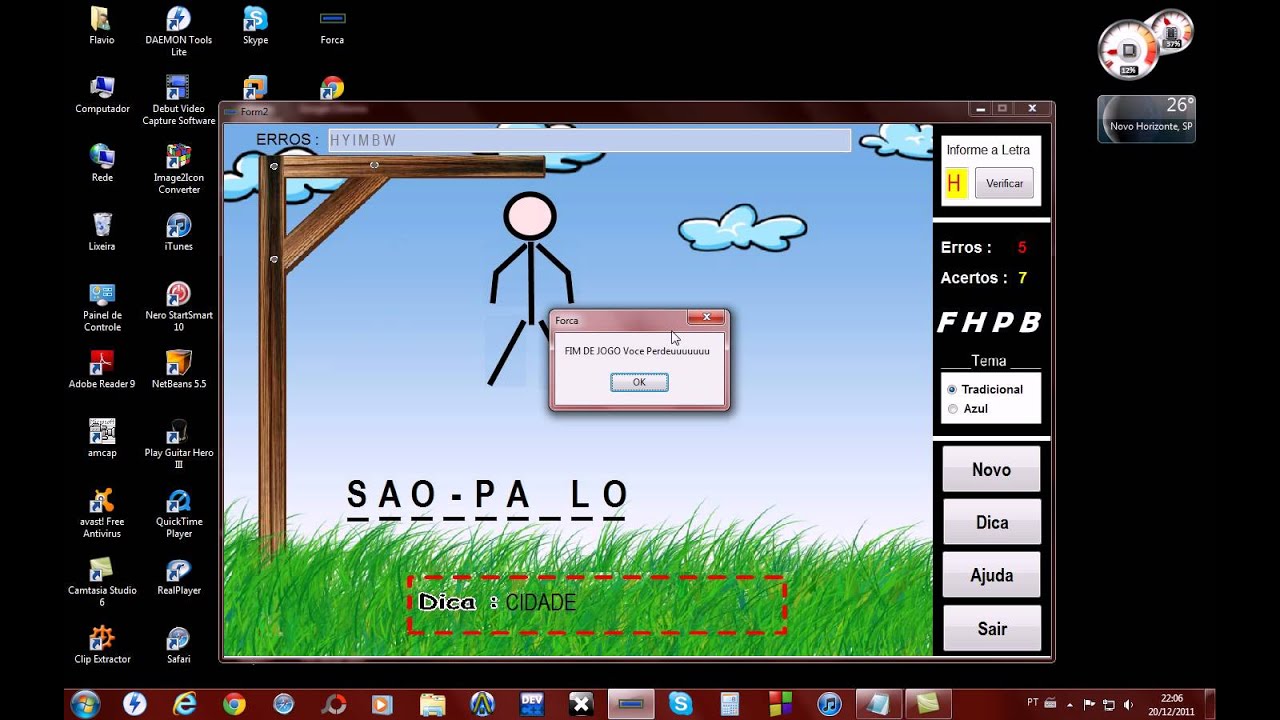
Task: Click the taskbar clock showing 22:06
Action: tap(1173, 705)
